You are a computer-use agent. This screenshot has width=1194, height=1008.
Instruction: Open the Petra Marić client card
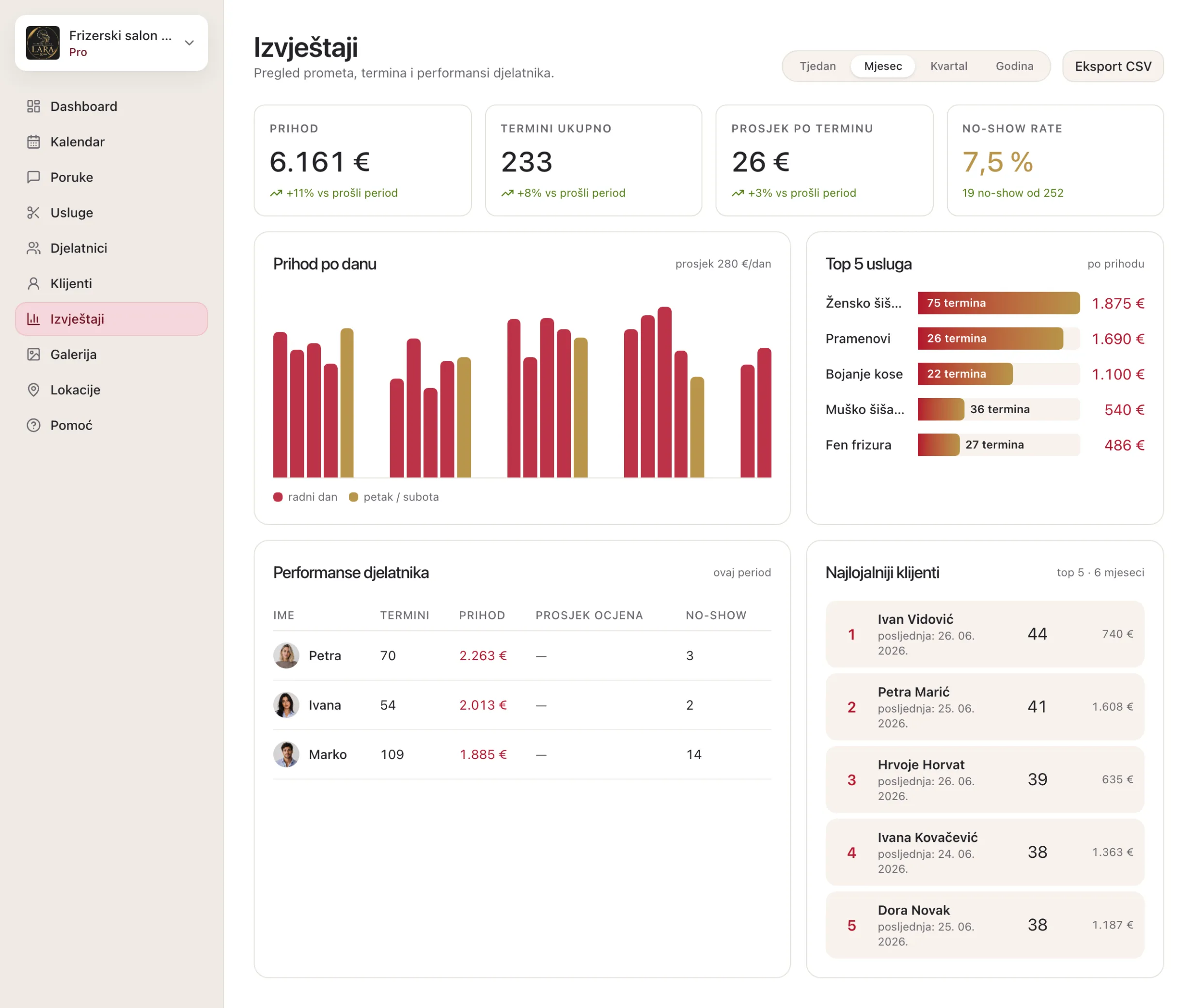pyautogui.click(x=984, y=706)
